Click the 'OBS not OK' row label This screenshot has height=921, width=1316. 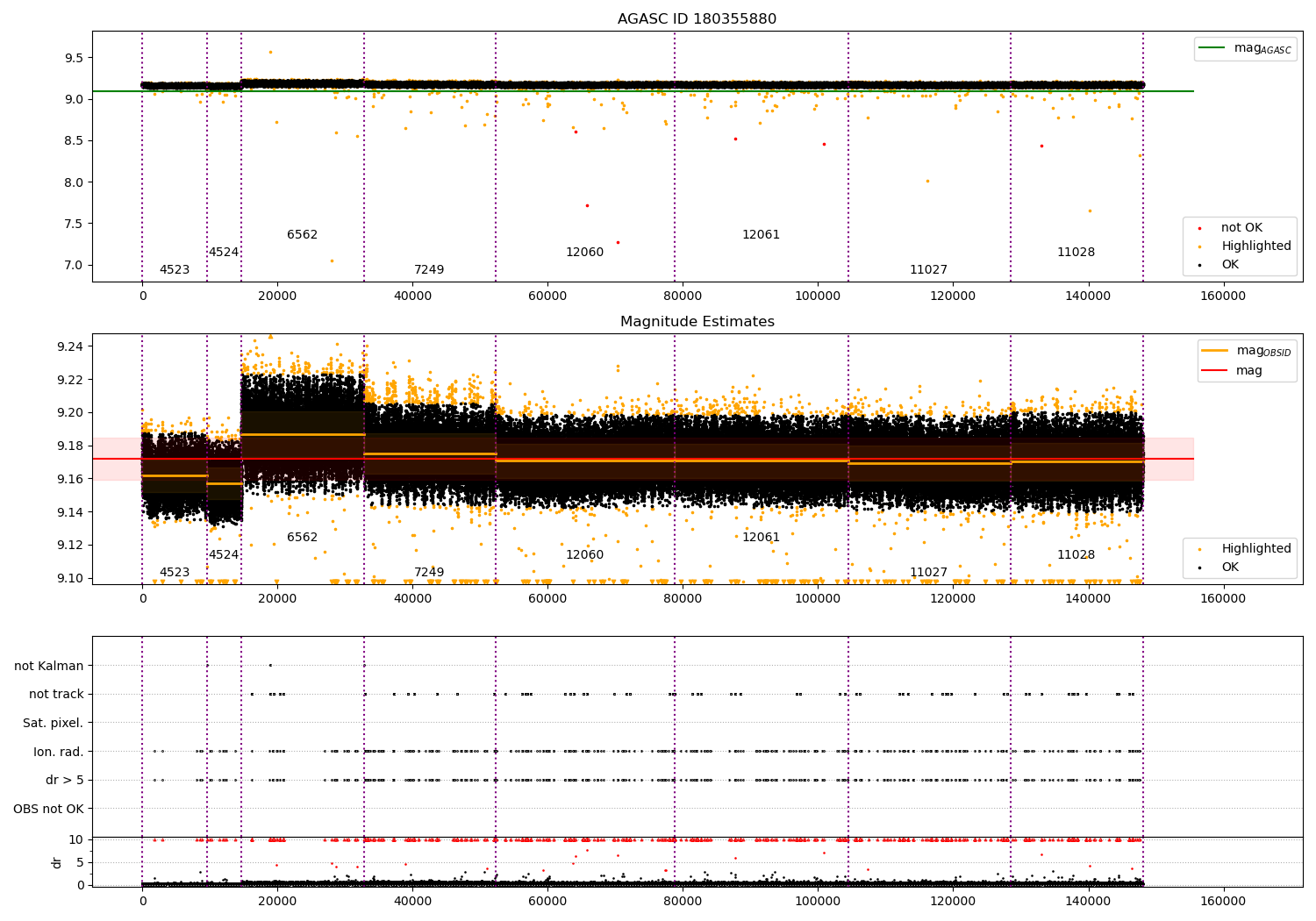(x=48, y=809)
